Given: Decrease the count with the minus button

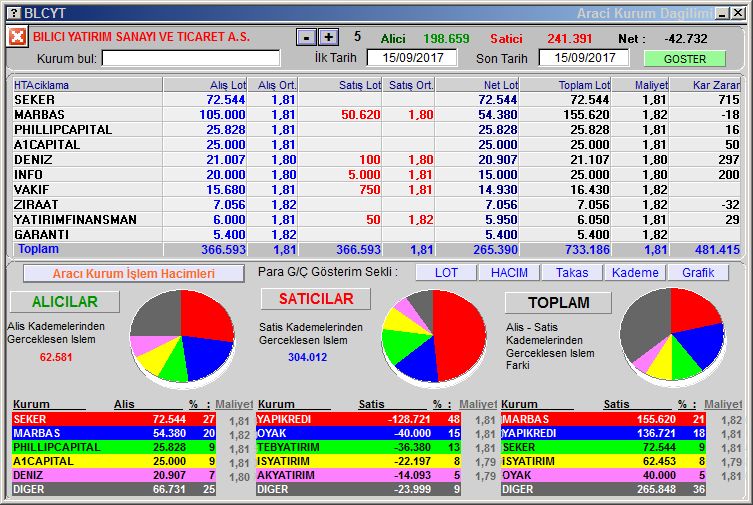Looking at the screenshot, I should (x=306, y=37).
